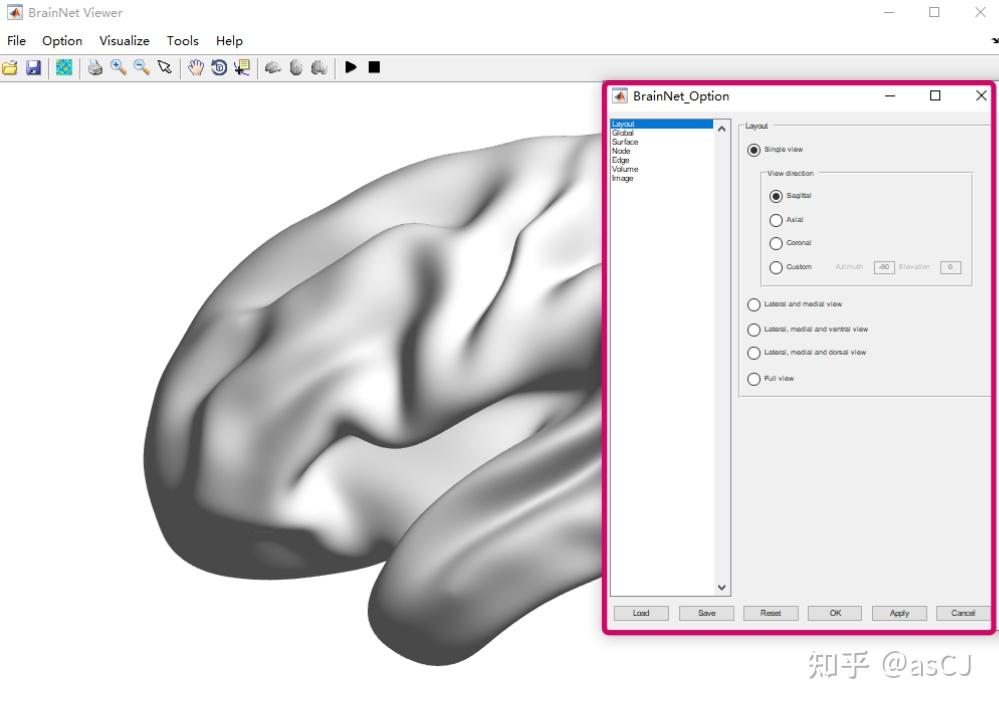Open the Tools menu
This screenshot has width=999, height=705.
182,41
